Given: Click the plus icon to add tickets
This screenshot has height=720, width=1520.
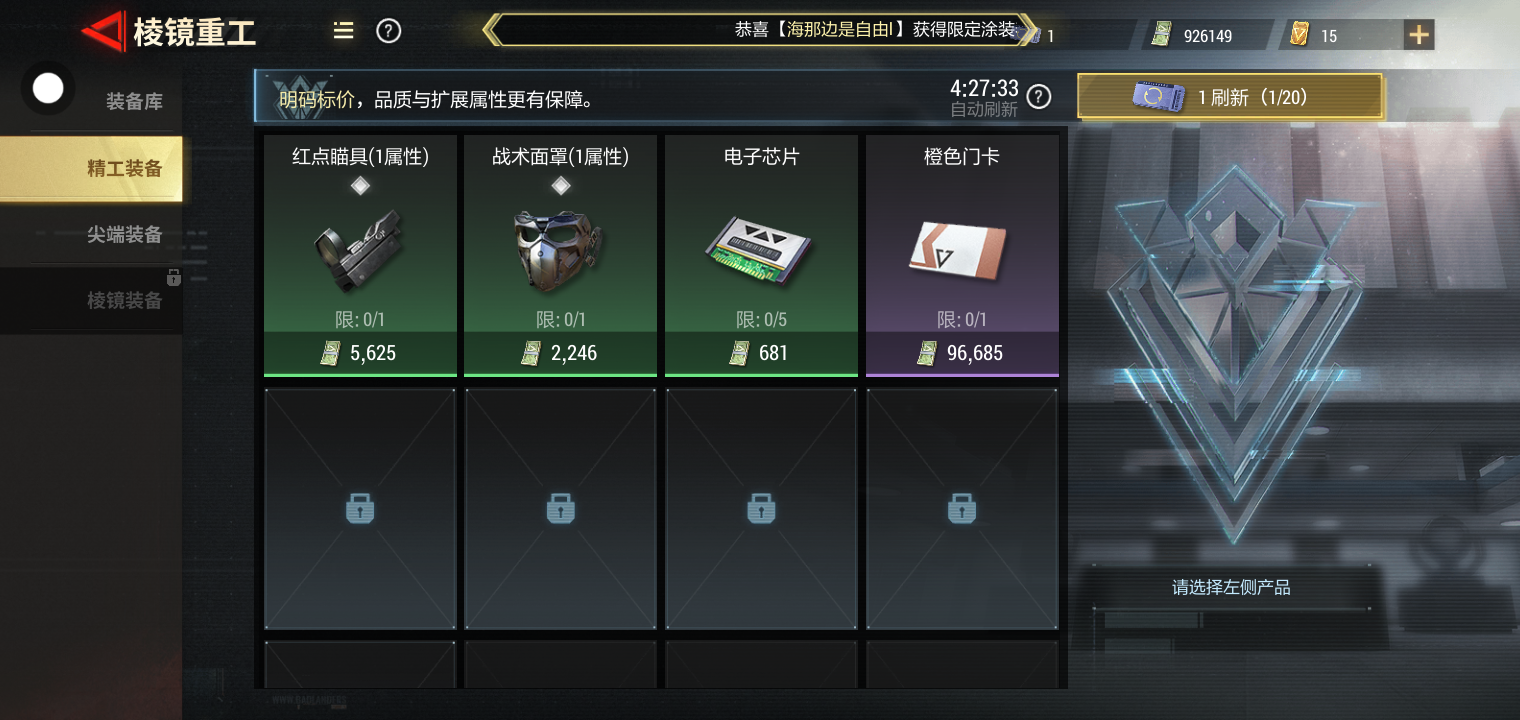Looking at the screenshot, I should point(1418,35).
